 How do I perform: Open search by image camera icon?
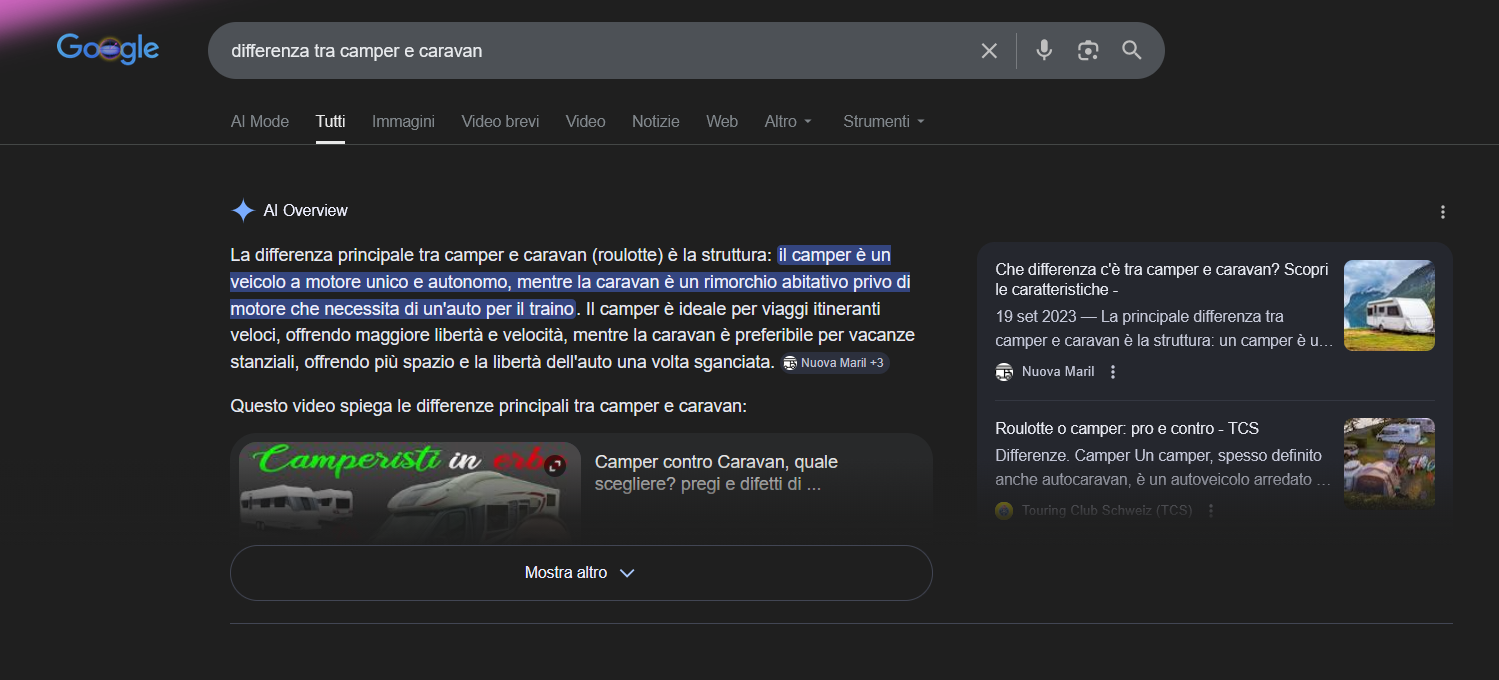pos(1088,51)
